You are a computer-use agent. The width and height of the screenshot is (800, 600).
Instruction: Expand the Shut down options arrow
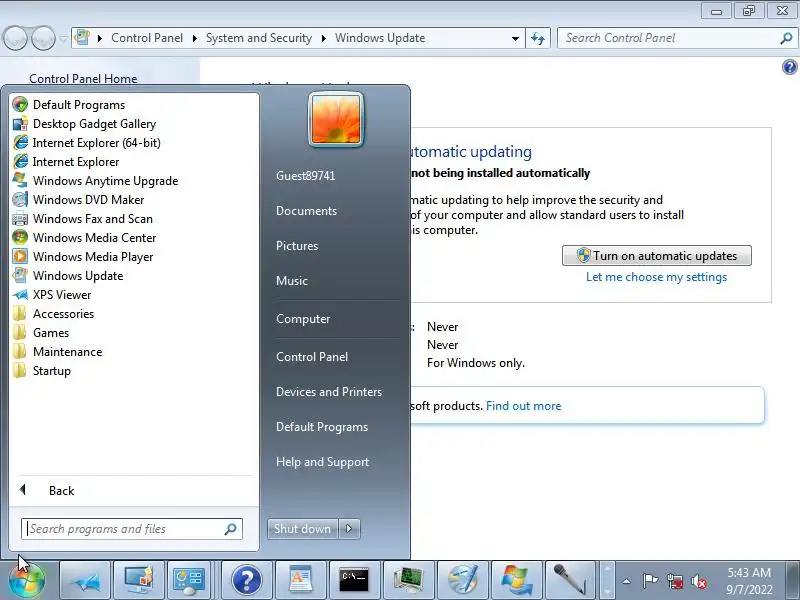pos(349,529)
